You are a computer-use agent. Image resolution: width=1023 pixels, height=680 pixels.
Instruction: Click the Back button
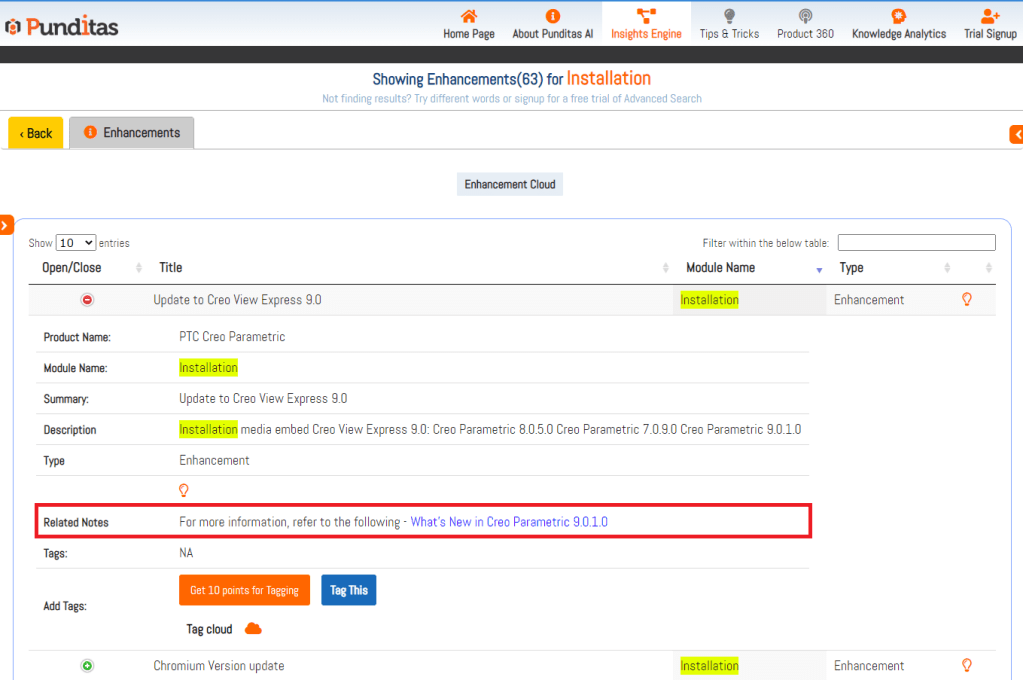point(36,133)
